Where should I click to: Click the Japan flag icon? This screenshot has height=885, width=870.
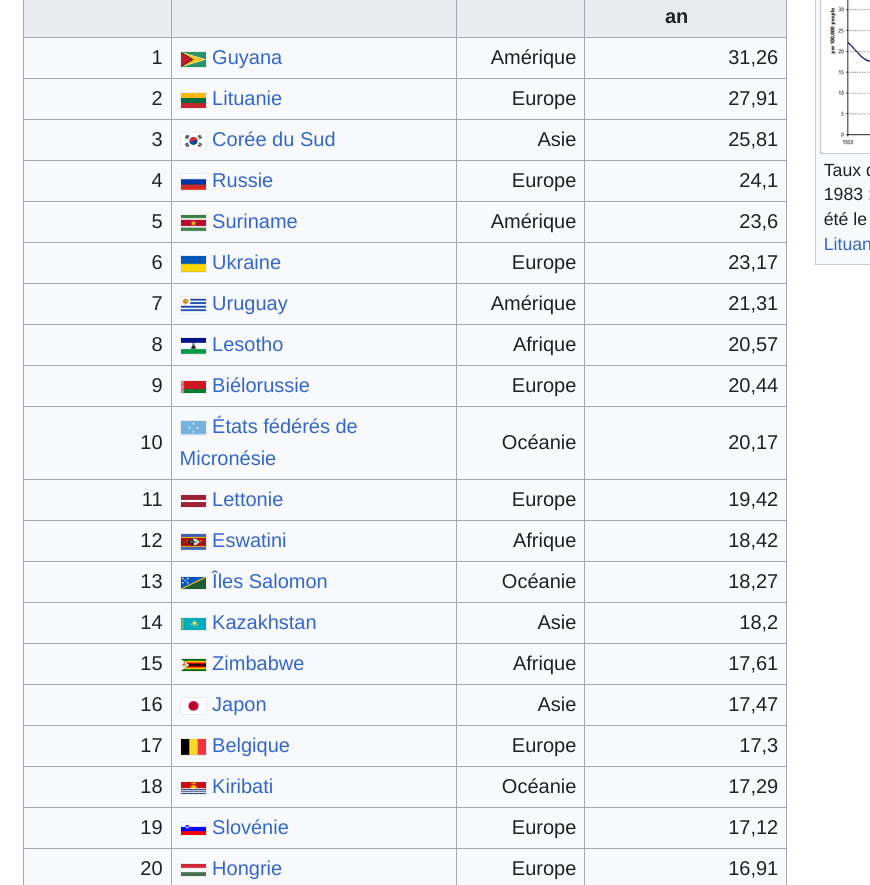coord(193,706)
